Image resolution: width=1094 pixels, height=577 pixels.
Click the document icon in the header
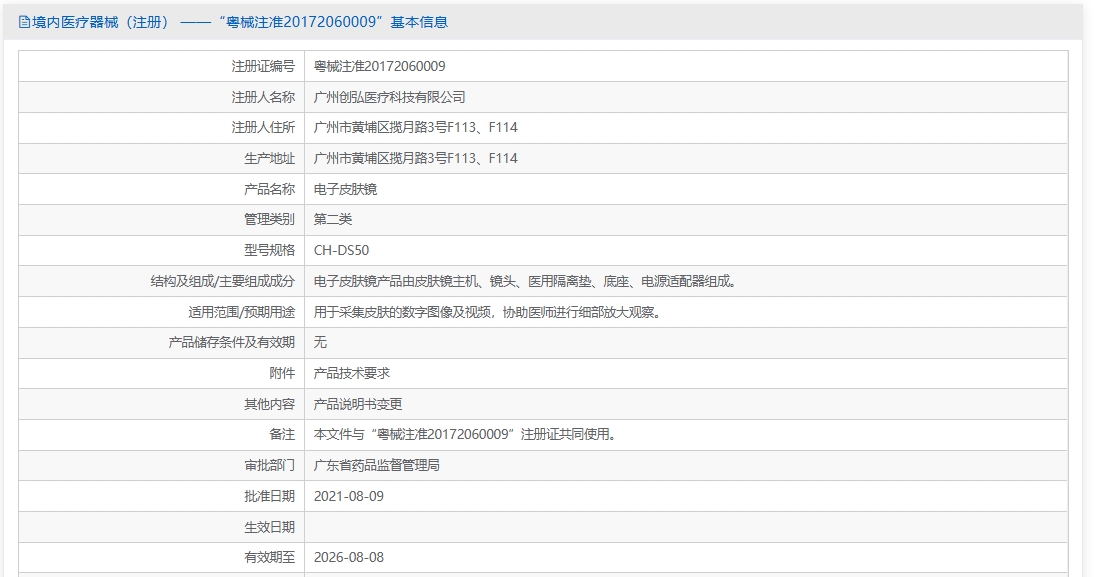pyautogui.click(x=24, y=22)
